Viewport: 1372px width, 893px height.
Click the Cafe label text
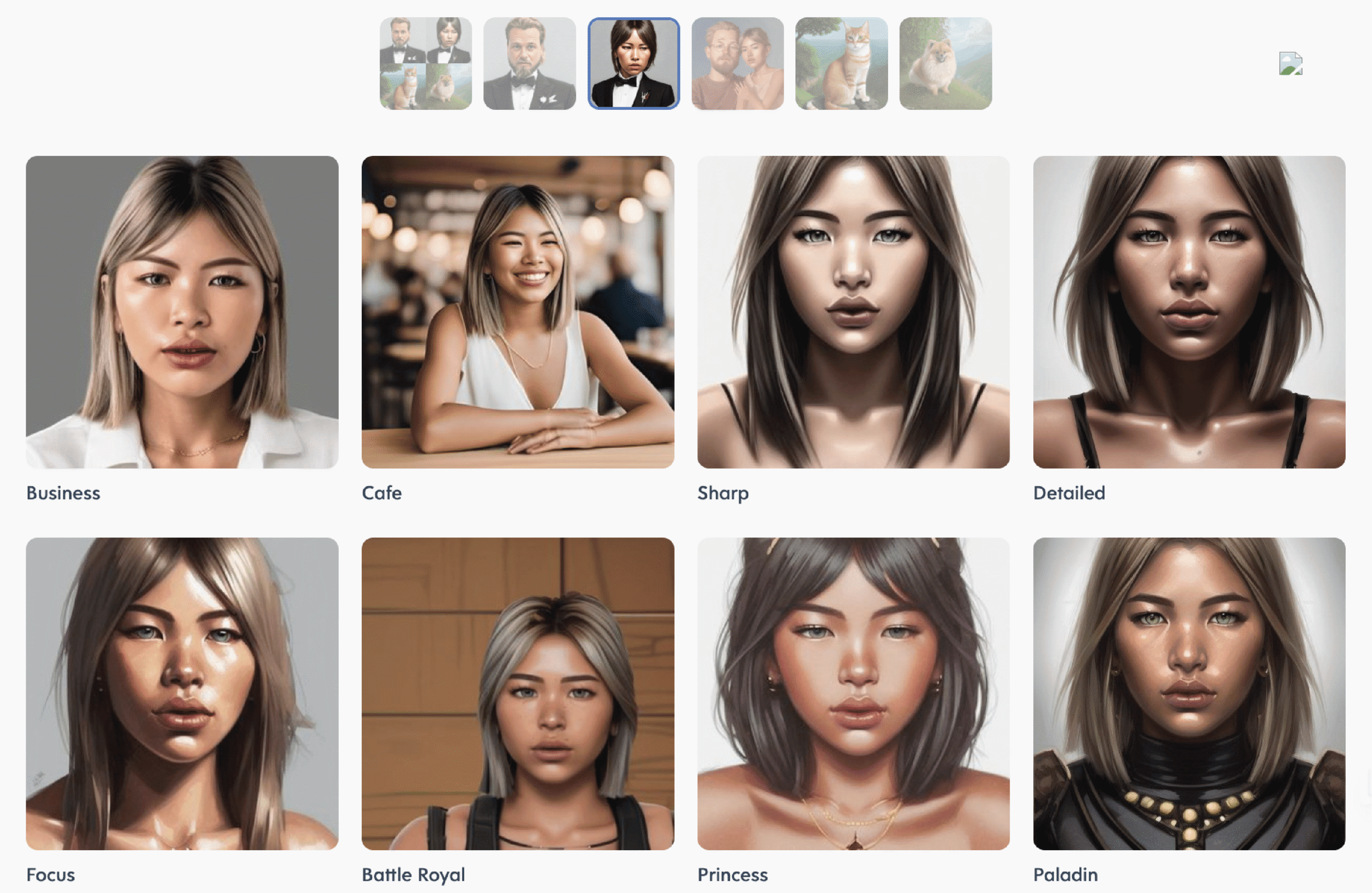coord(382,493)
